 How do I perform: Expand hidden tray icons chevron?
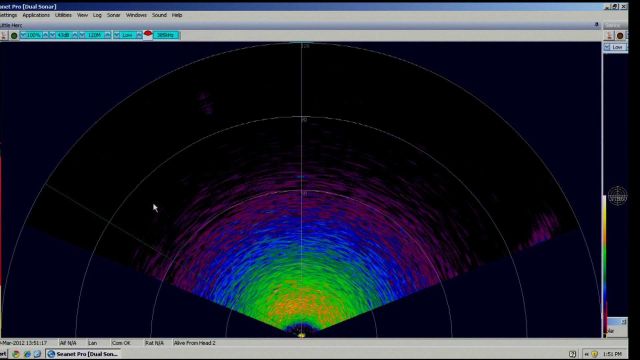pyautogui.click(x=587, y=354)
